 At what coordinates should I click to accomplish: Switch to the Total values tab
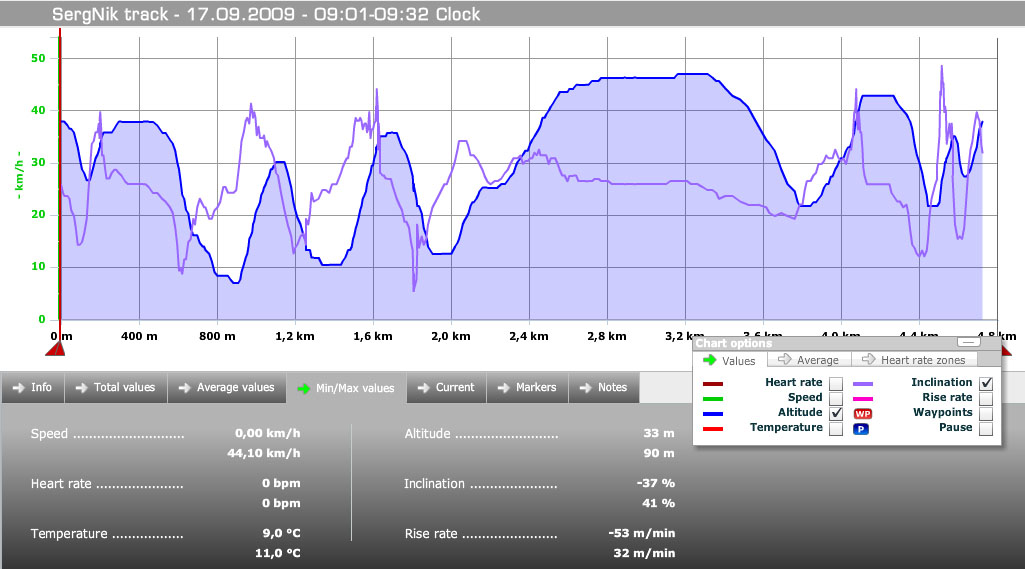point(115,387)
